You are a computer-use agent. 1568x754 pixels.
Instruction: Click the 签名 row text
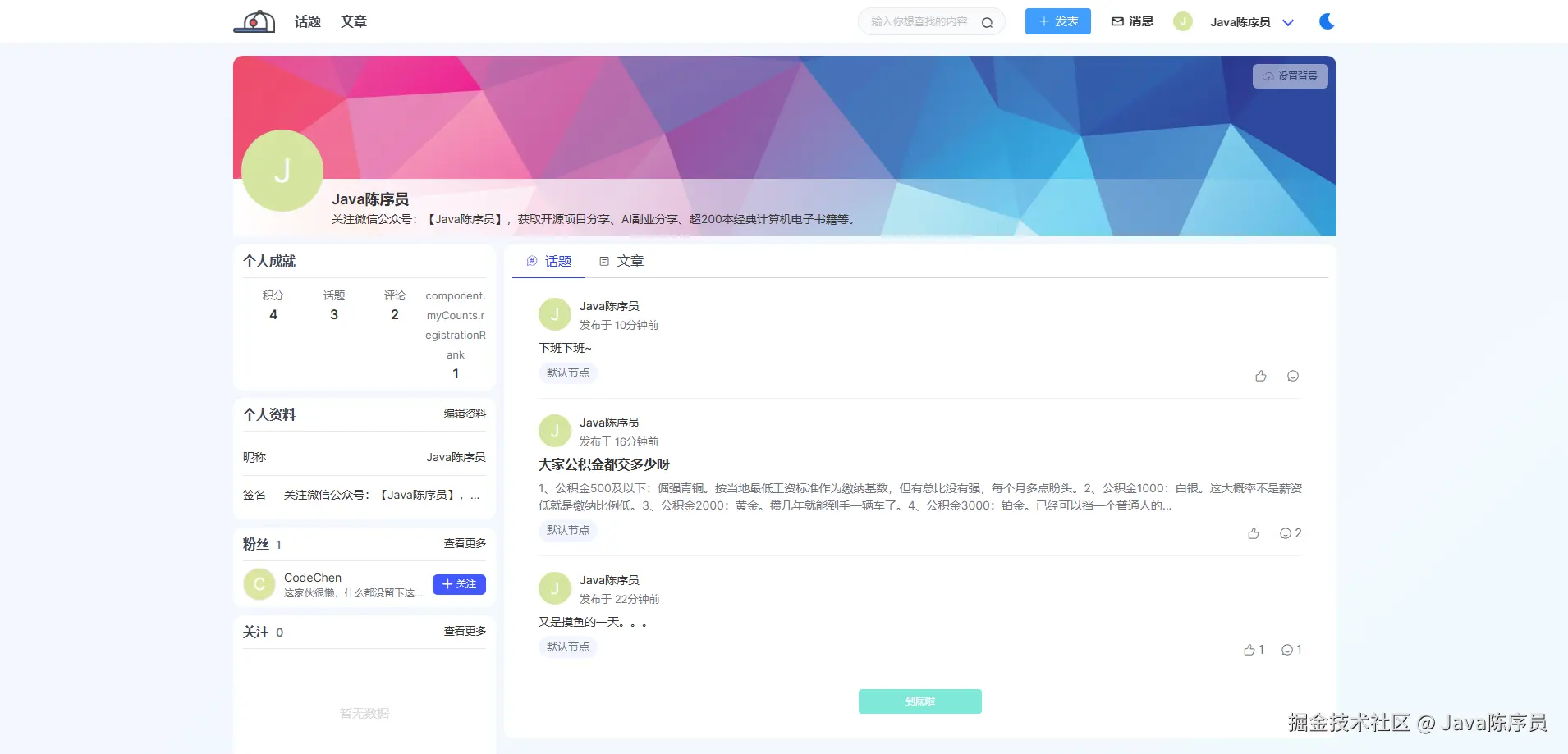pyautogui.click(x=382, y=495)
